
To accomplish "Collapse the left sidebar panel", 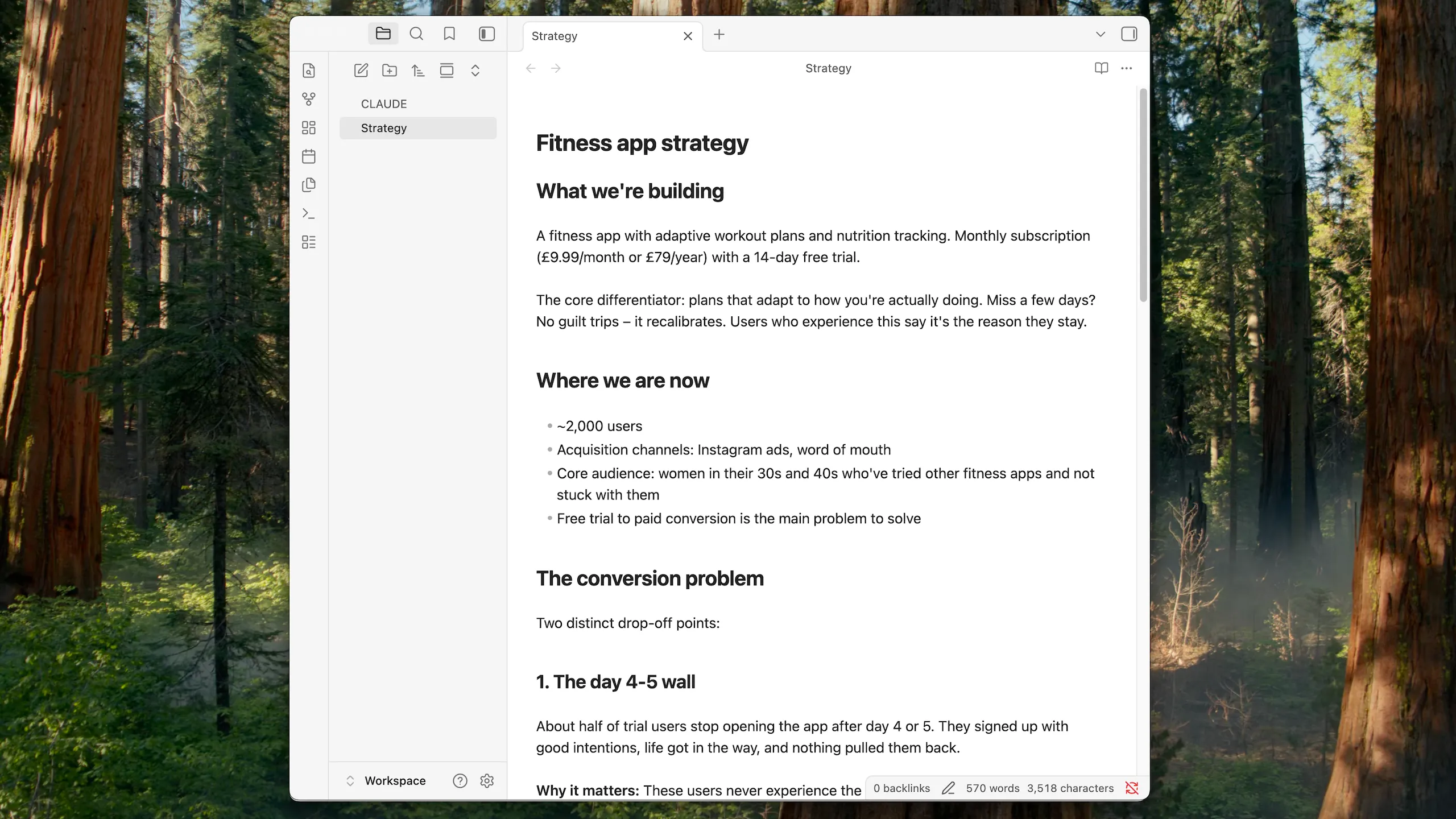I will click(x=486, y=34).
